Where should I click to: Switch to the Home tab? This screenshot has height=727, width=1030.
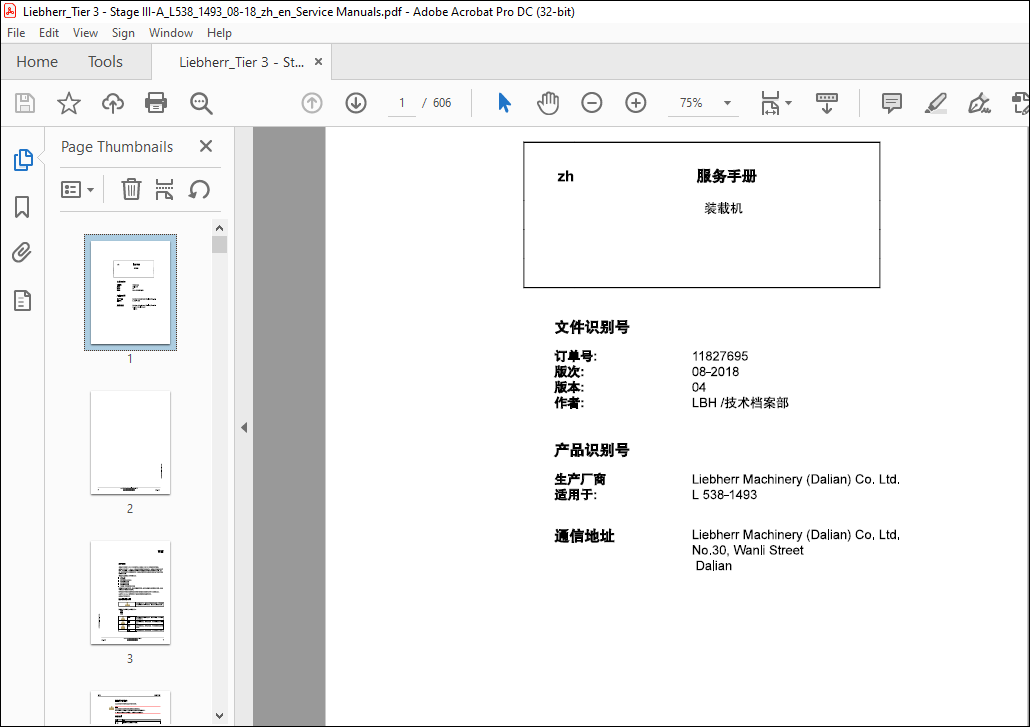tap(37, 62)
